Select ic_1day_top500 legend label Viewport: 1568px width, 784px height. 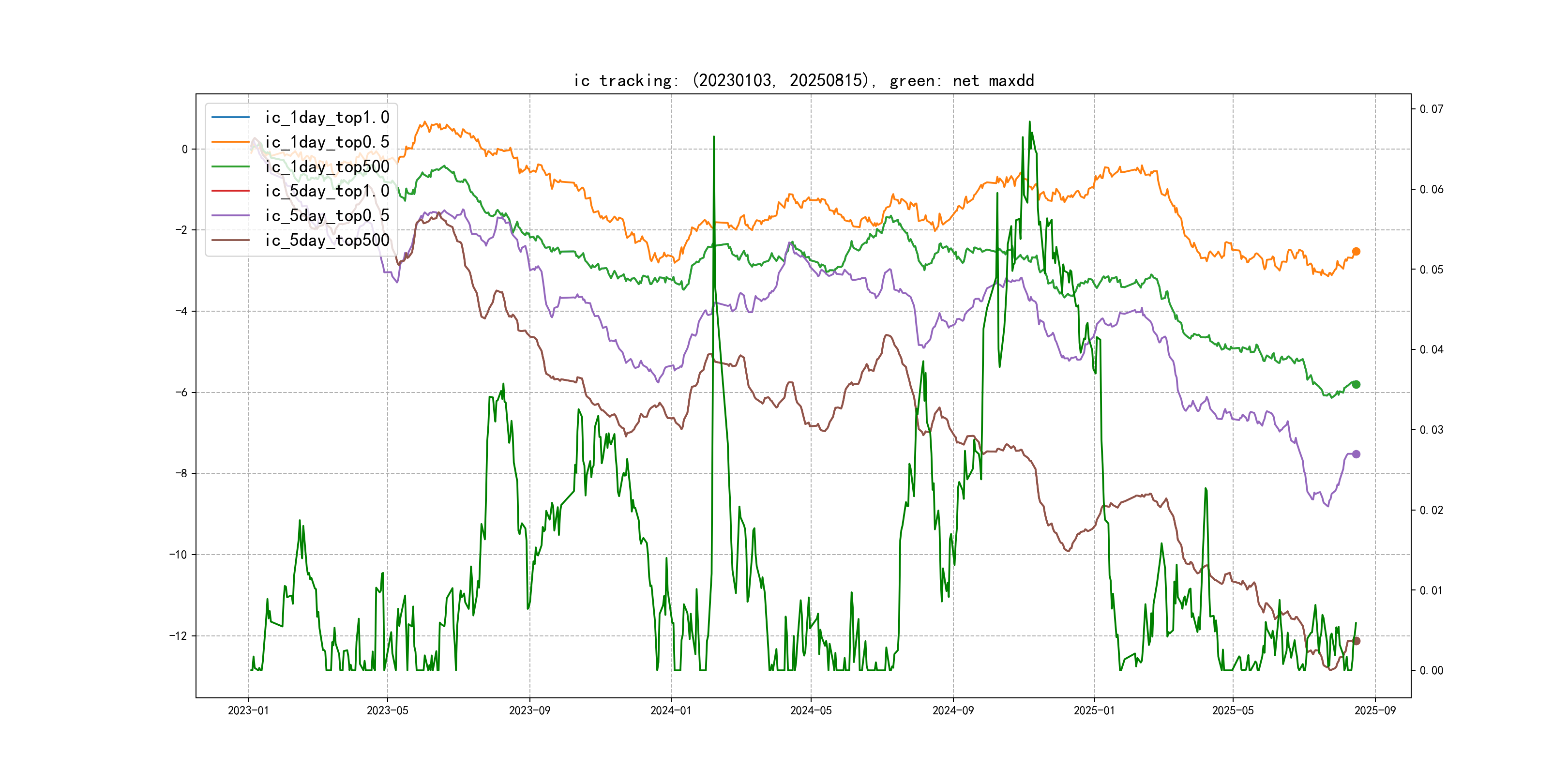point(327,166)
